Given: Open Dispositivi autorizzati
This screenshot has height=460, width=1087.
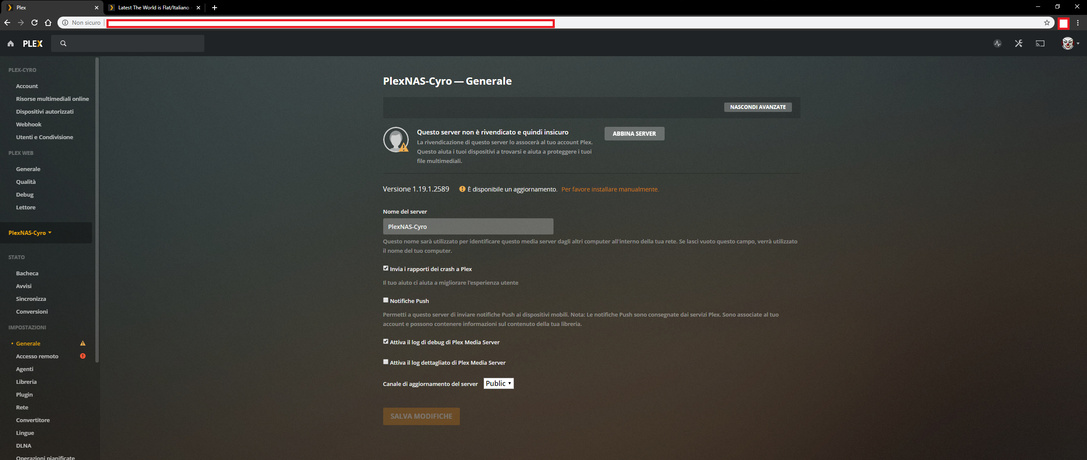Looking at the screenshot, I should (45, 112).
